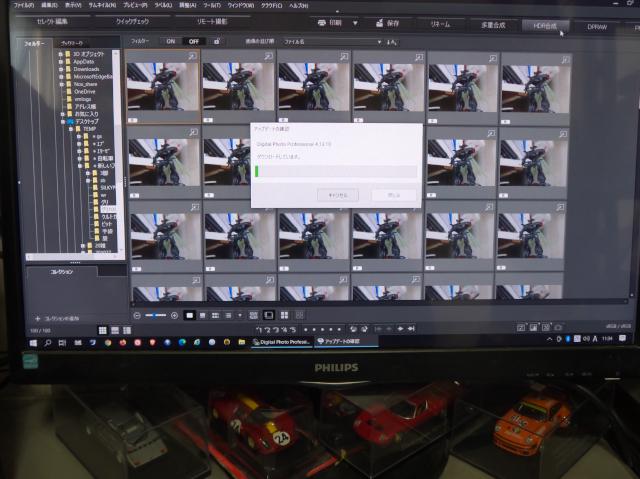Collapse the TEMP folder
The image size is (640, 479).
71,129
